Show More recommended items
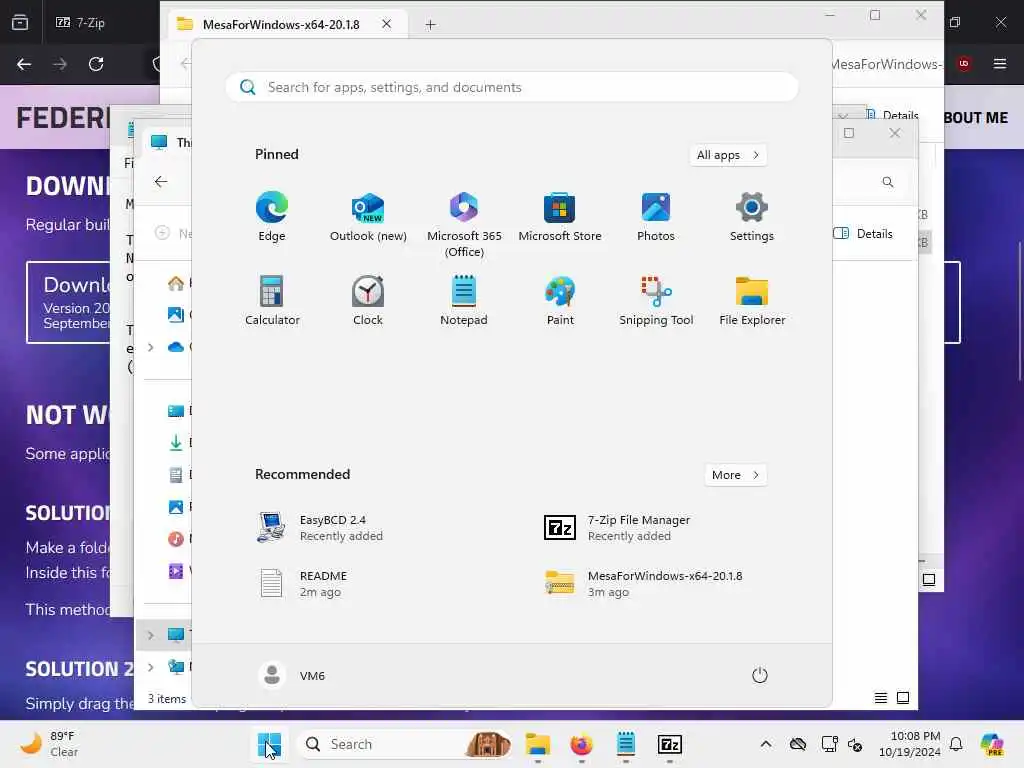The width and height of the screenshot is (1024, 768). [x=736, y=475]
